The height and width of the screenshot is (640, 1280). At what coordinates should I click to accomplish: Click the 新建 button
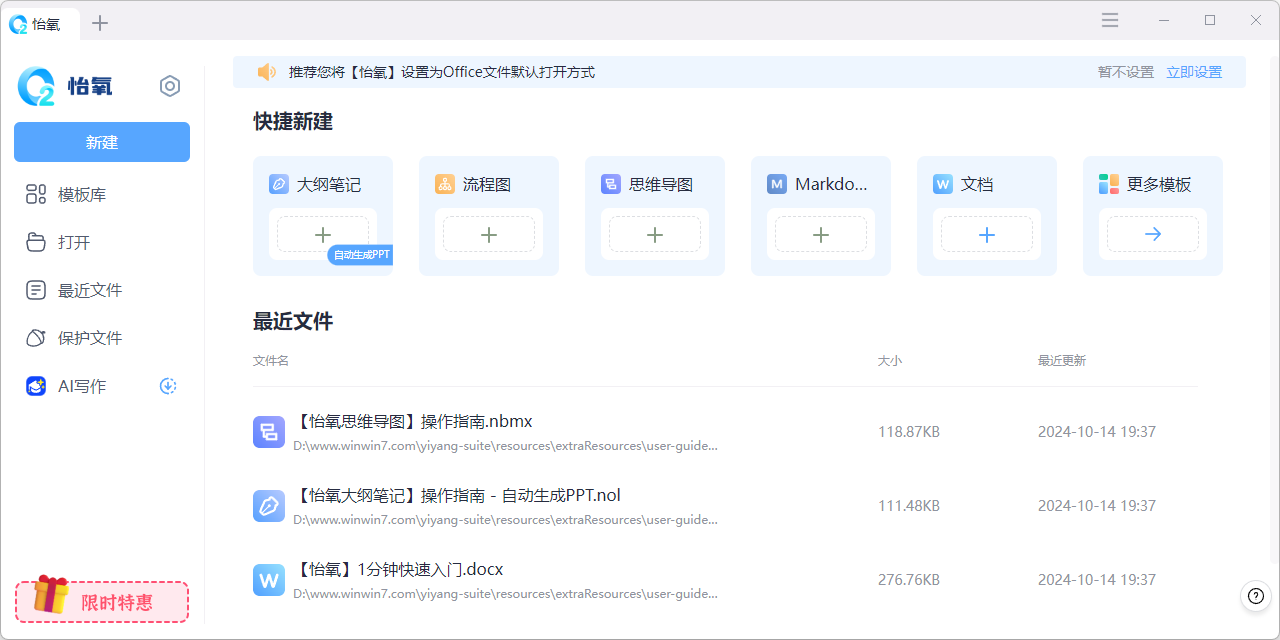[x=102, y=142]
